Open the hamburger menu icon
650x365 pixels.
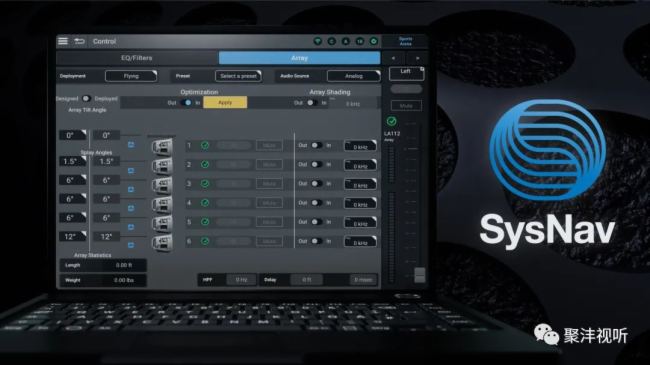click(63, 41)
